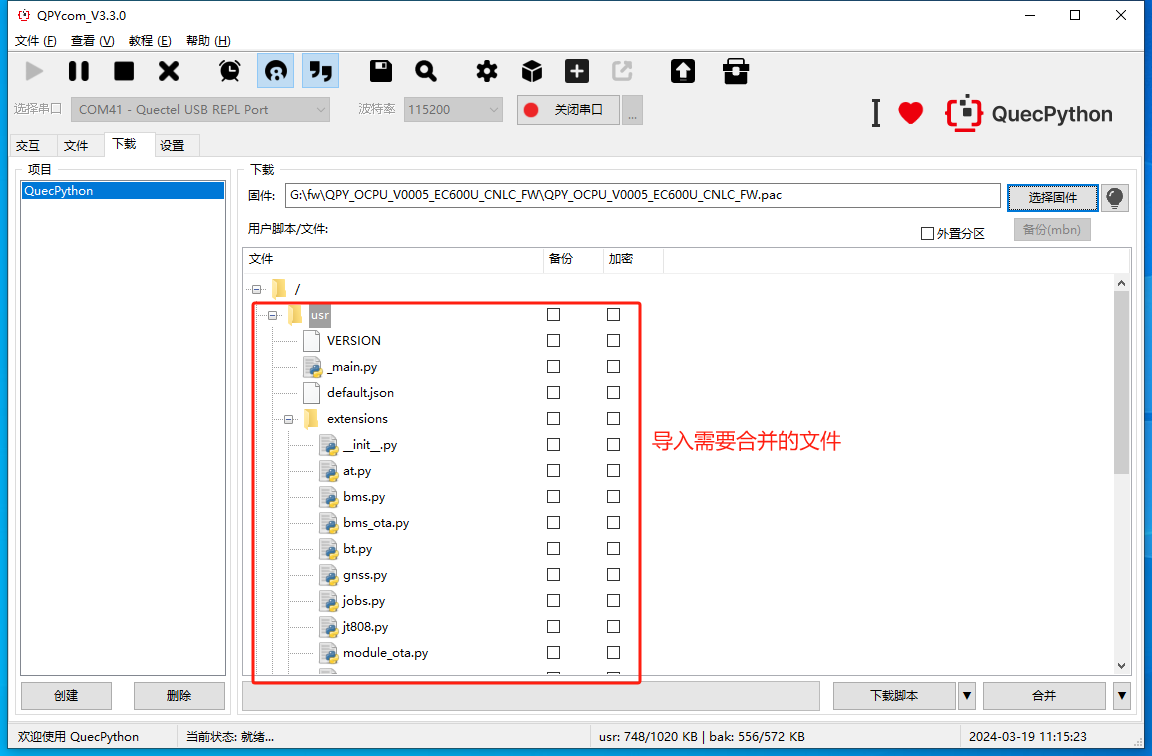
Task: Click the red heart icon
Action: click(910, 113)
